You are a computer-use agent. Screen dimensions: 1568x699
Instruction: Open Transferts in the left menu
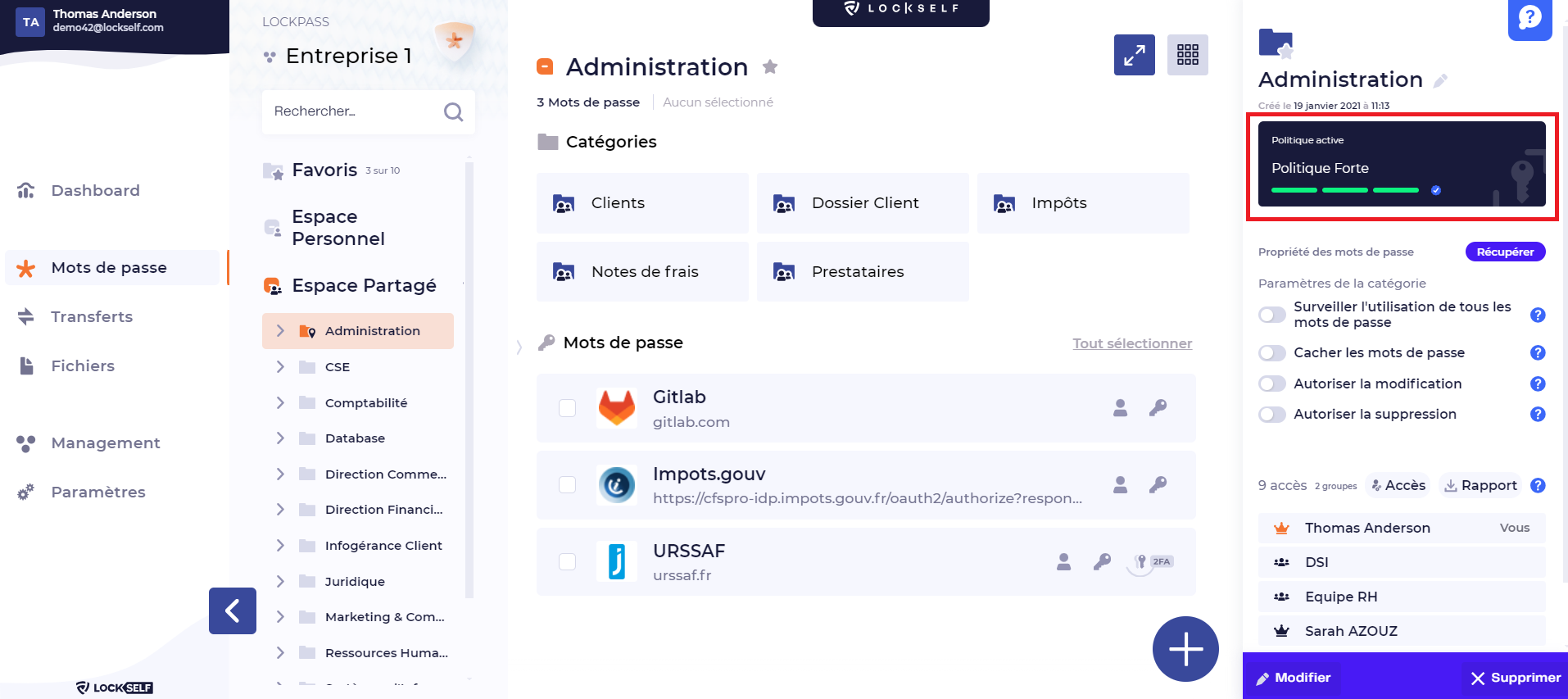(x=92, y=316)
